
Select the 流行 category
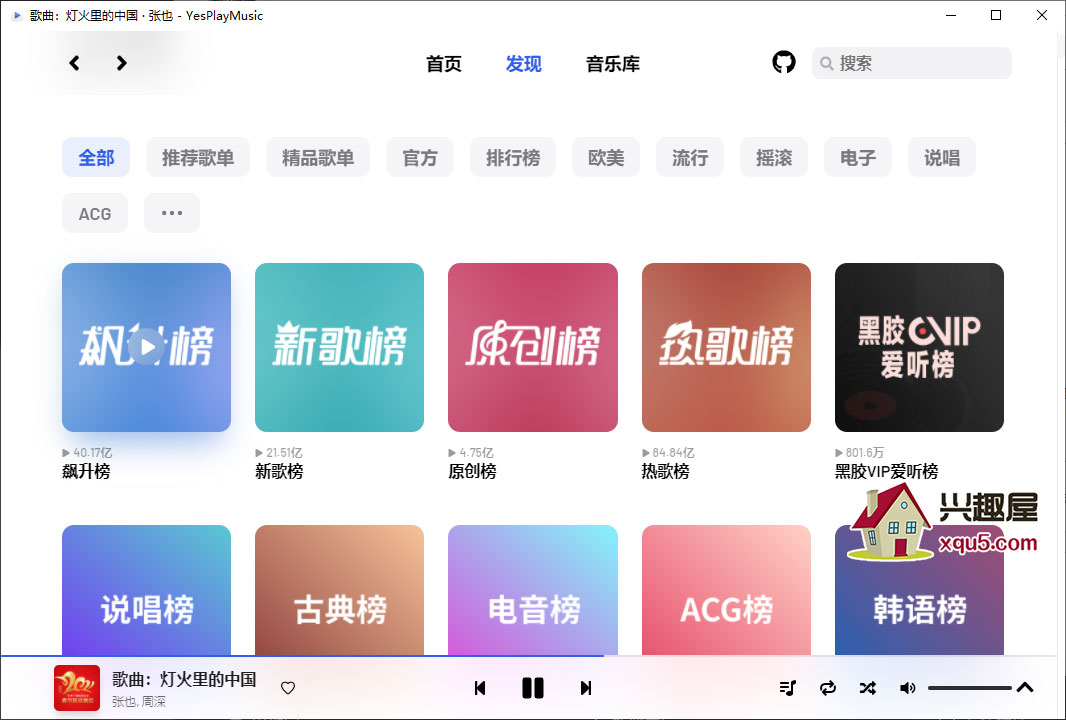[x=689, y=157]
